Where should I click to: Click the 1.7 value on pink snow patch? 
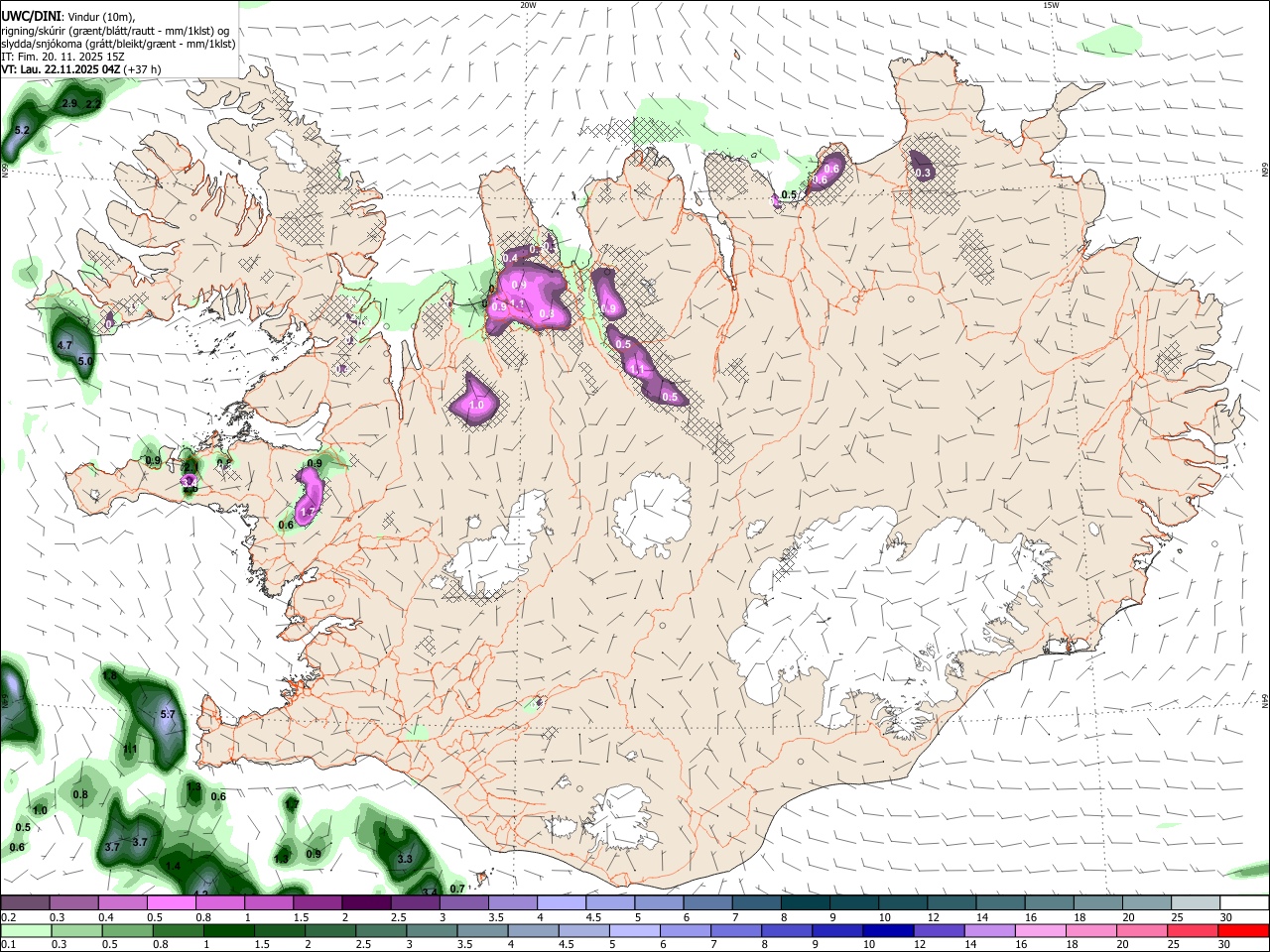[307, 512]
